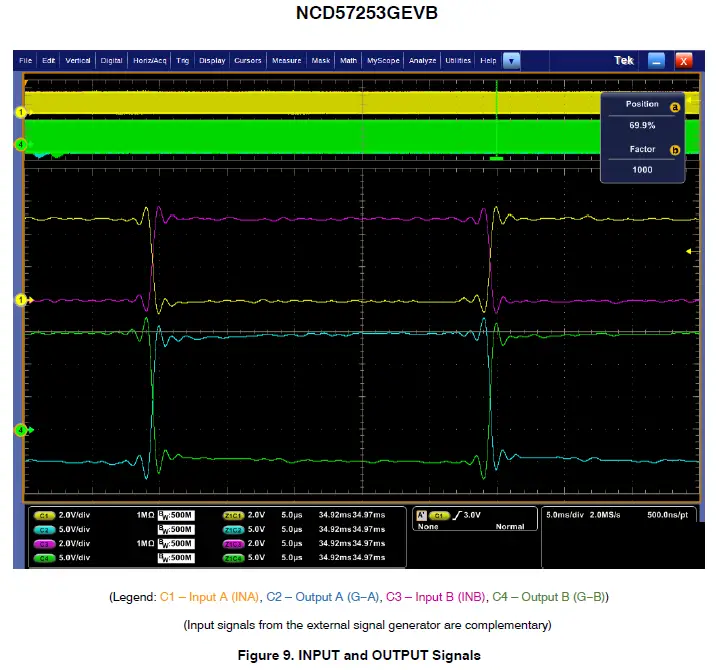Viewport: 720px width, 670px height.
Task: Click the Z1C2 zoom badge
Action: [x=233, y=530]
